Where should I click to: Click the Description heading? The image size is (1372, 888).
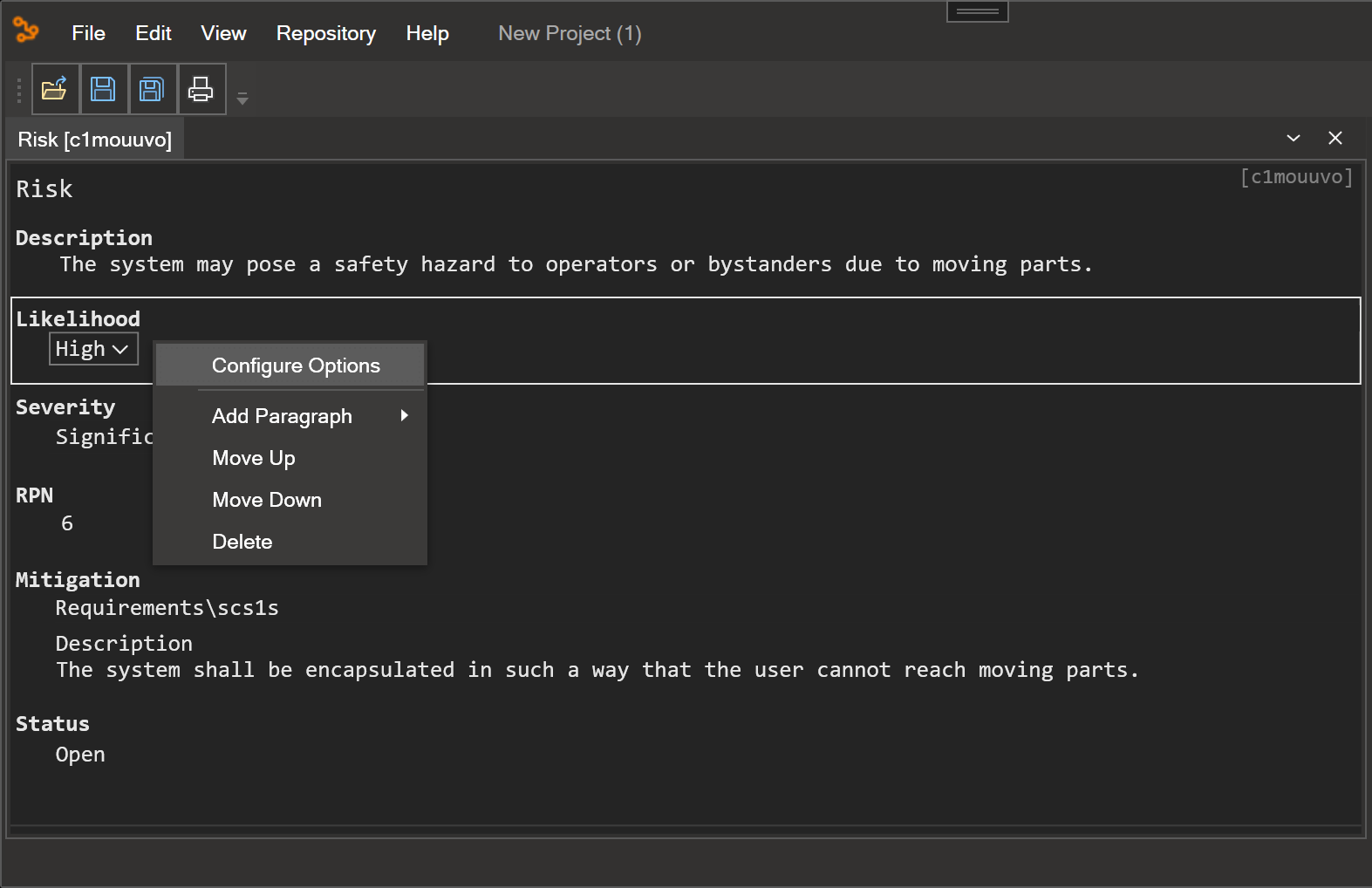pyautogui.click(x=84, y=238)
